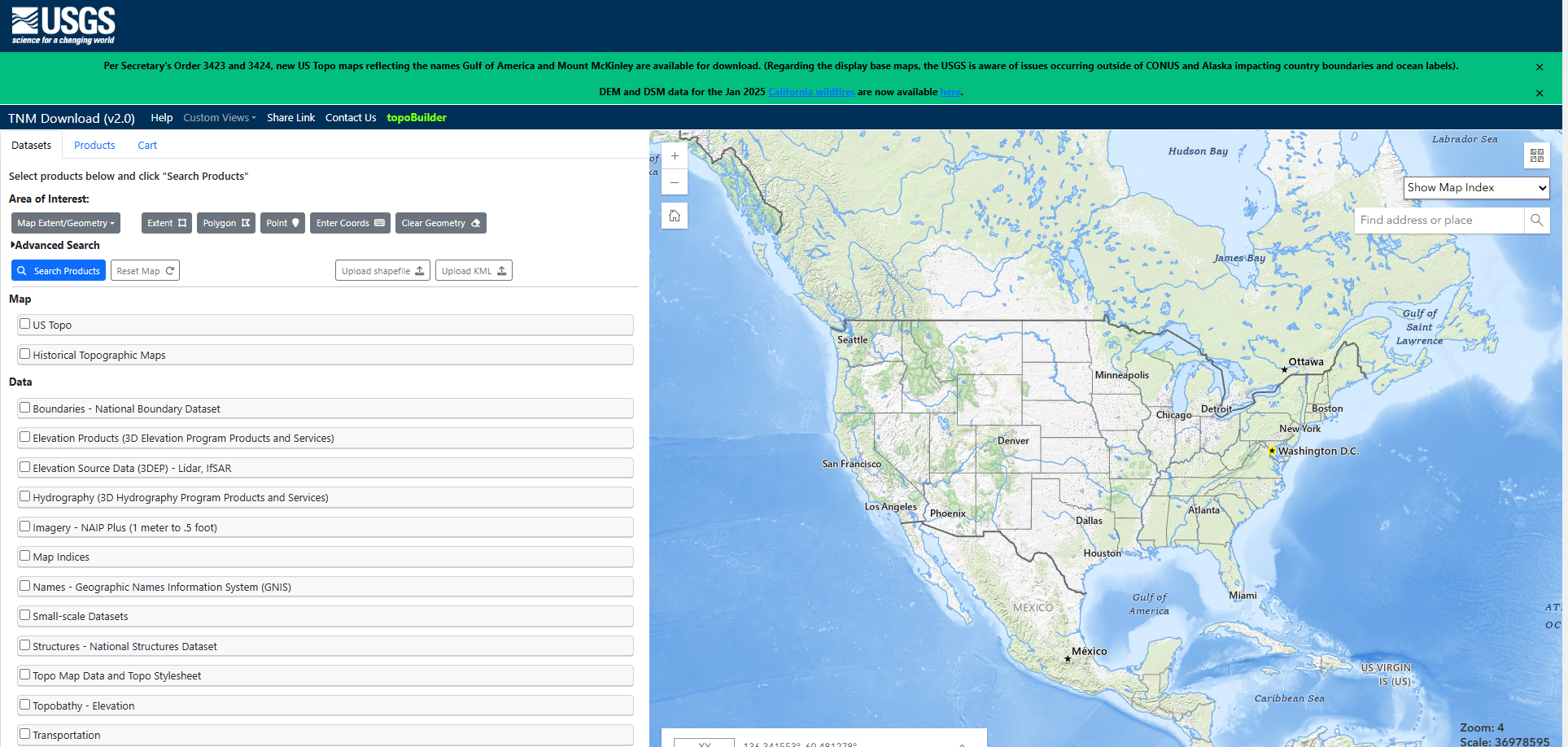Reset map to home extent
This screenshot has width=1568, height=747.
click(675, 216)
